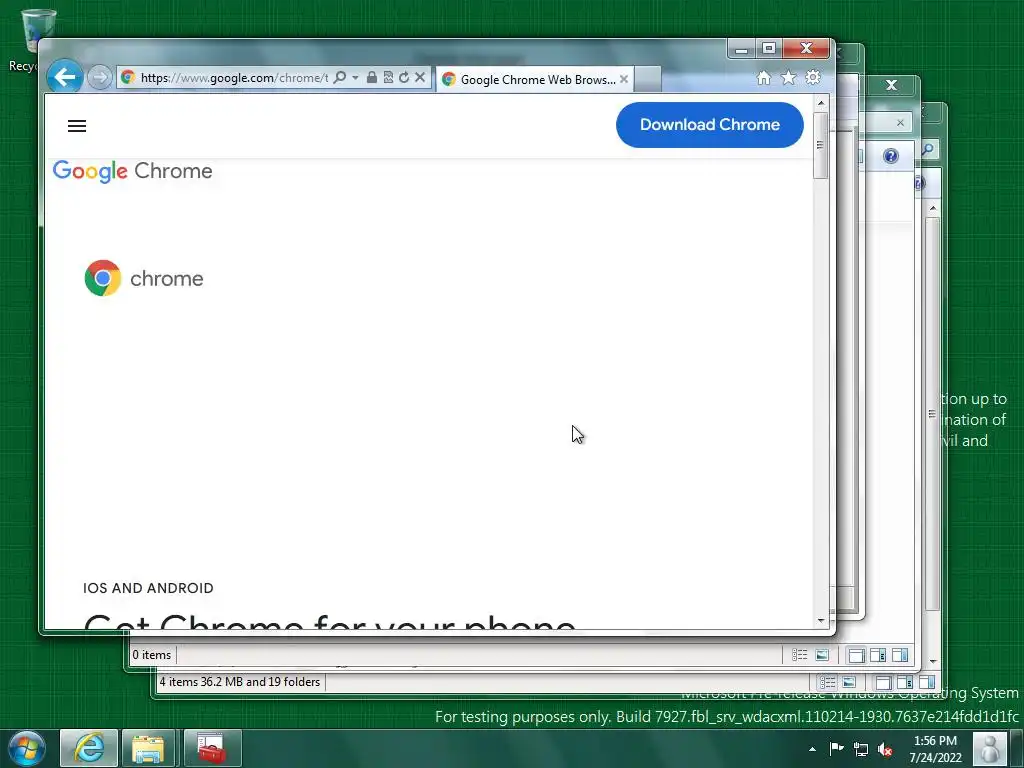Stop loading the page in IE
Image resolution: width=1024 pixels, height=768 pixels.
click(x=420, y=78)
